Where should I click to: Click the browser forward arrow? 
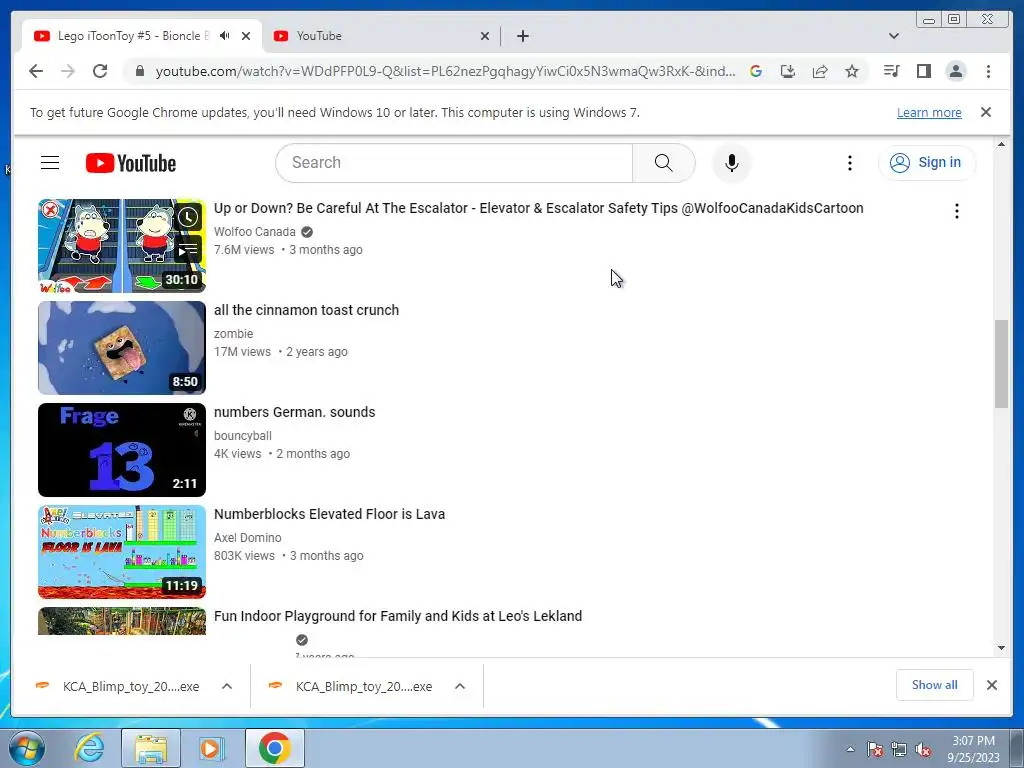(68, 71)
